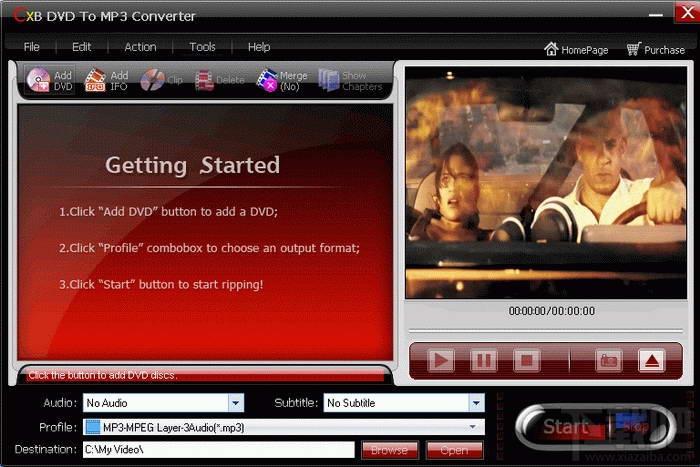Click the play button in preview
700x467 pixels.
coord(441,360)
